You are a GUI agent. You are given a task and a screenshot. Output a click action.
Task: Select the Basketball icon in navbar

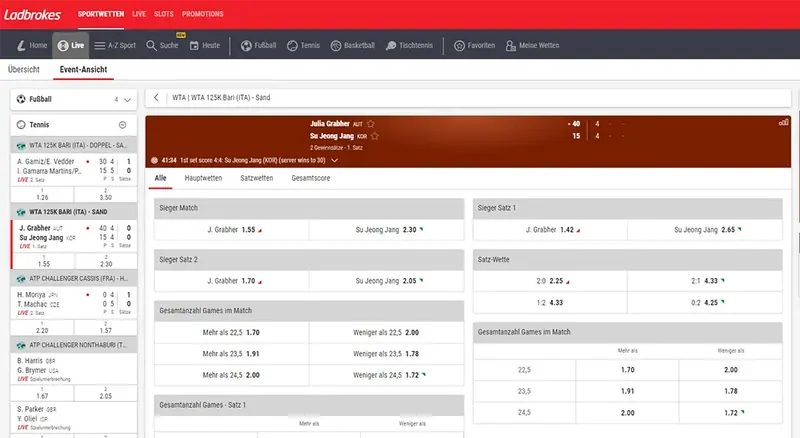pyautogui.click(x=336, y=45)
